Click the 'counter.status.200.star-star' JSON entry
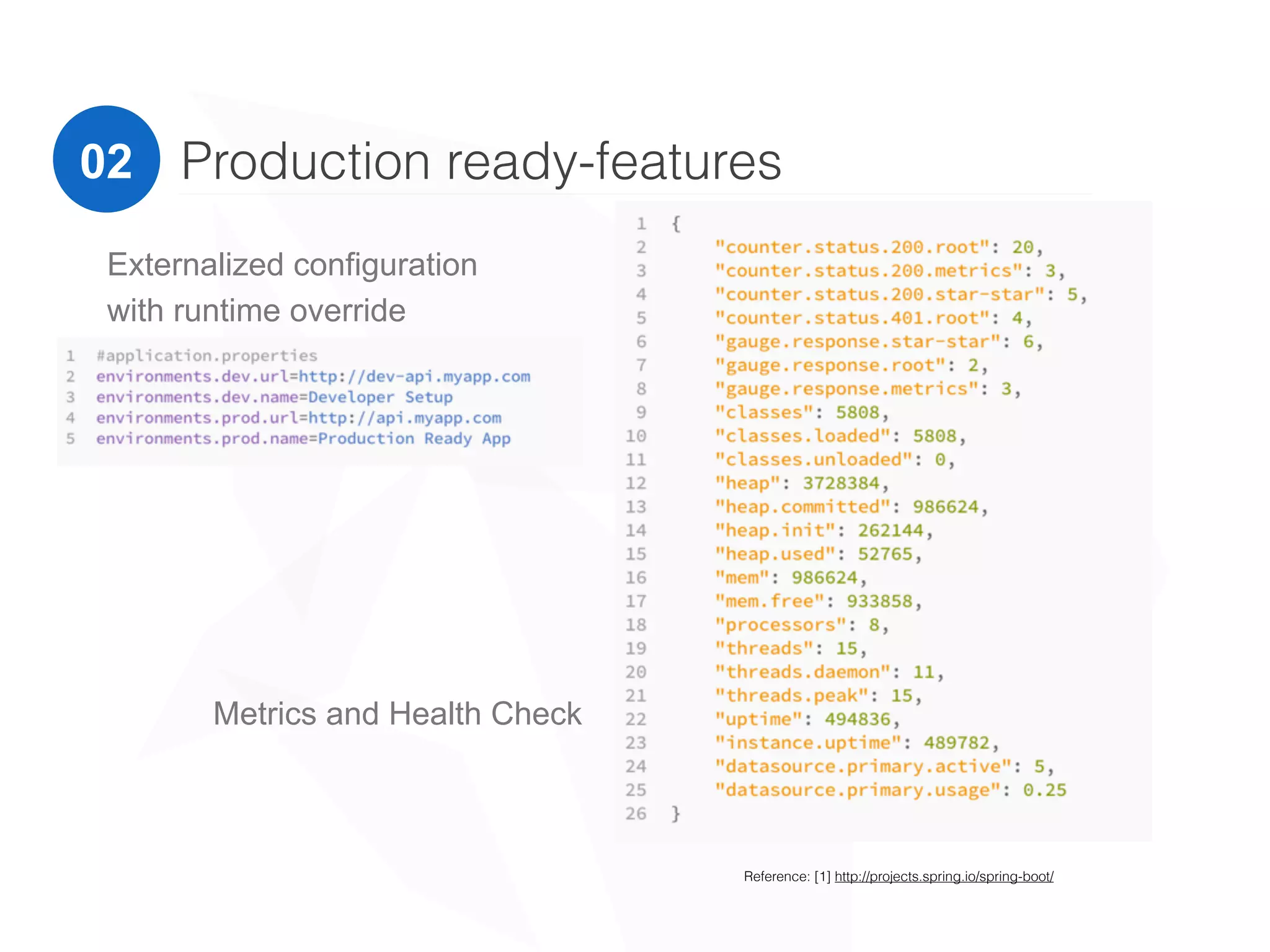 pyautogui.click(x=901, y=294)
